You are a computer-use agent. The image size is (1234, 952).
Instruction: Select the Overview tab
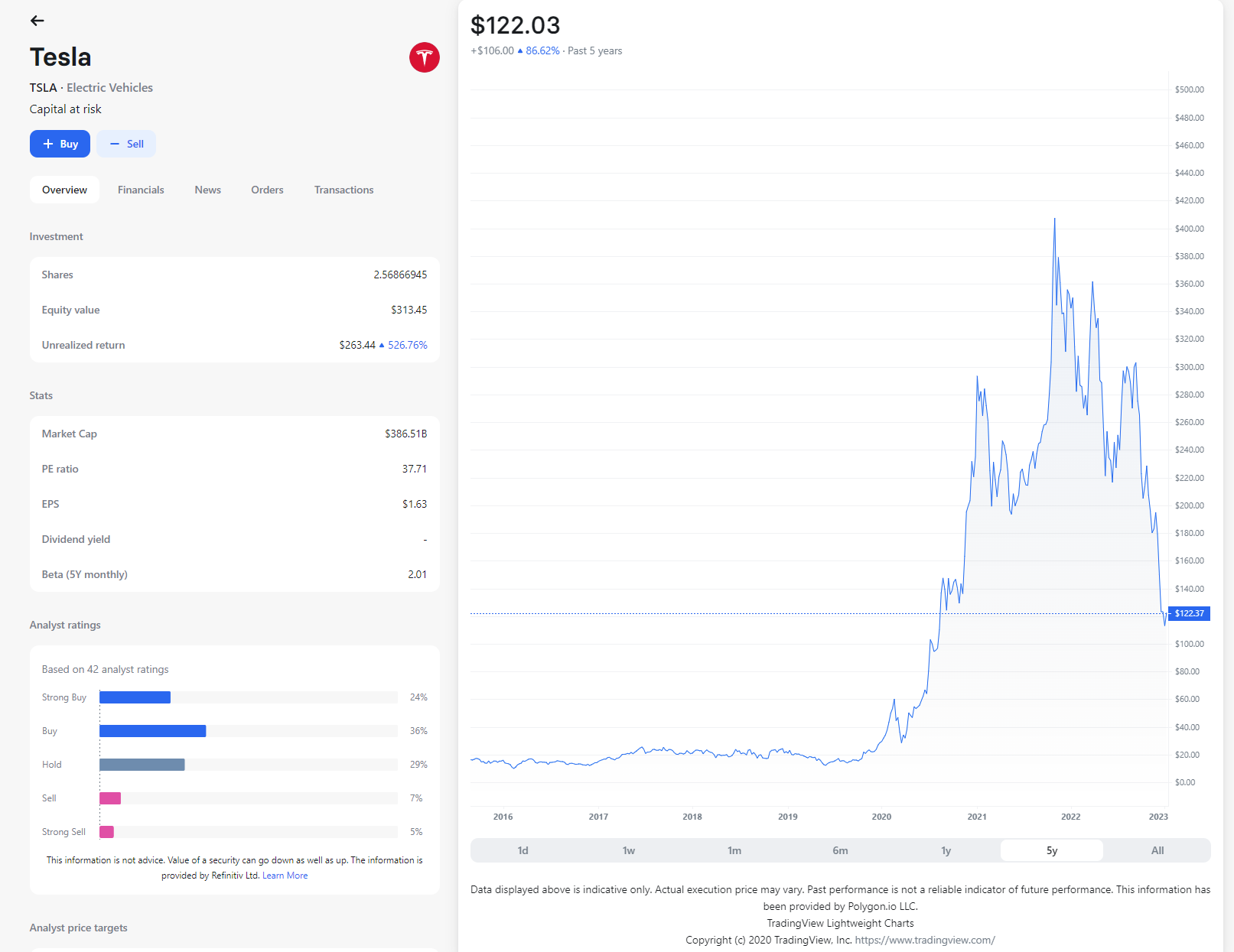[64, 190]
